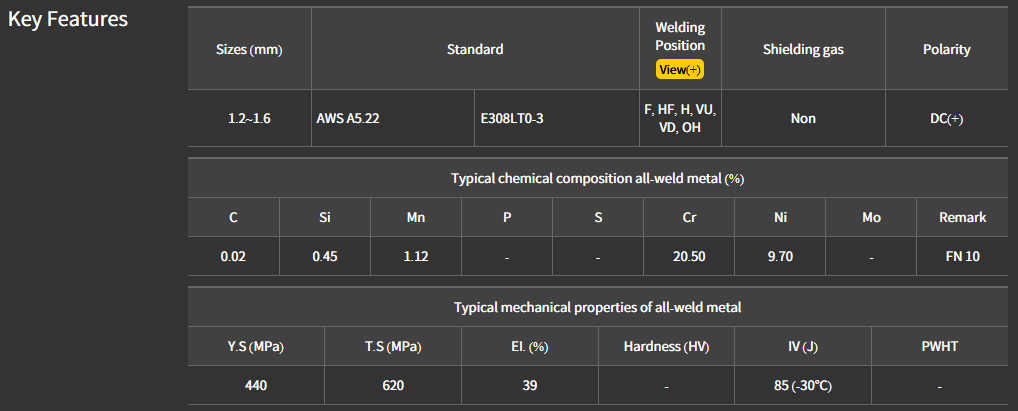Click the Typical chemical composition table title
This screenshot has height=411, width=1018.
597,178
